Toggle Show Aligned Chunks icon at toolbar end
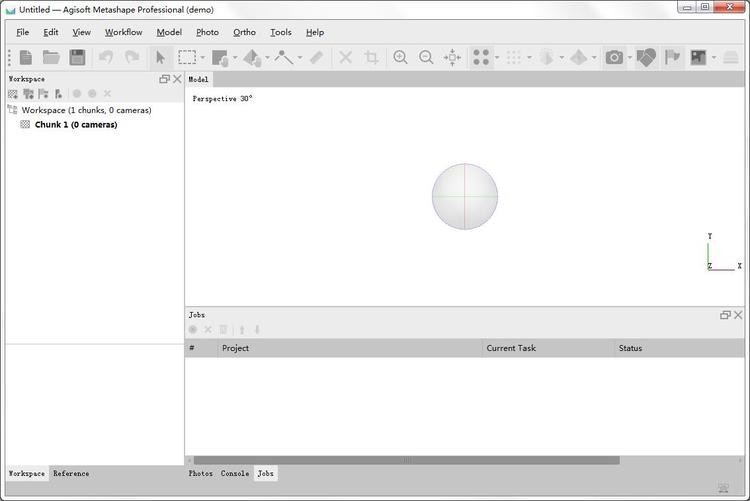The height and width of the screenshot is (501, 750). pyautogui.click(x=730, y=57)
